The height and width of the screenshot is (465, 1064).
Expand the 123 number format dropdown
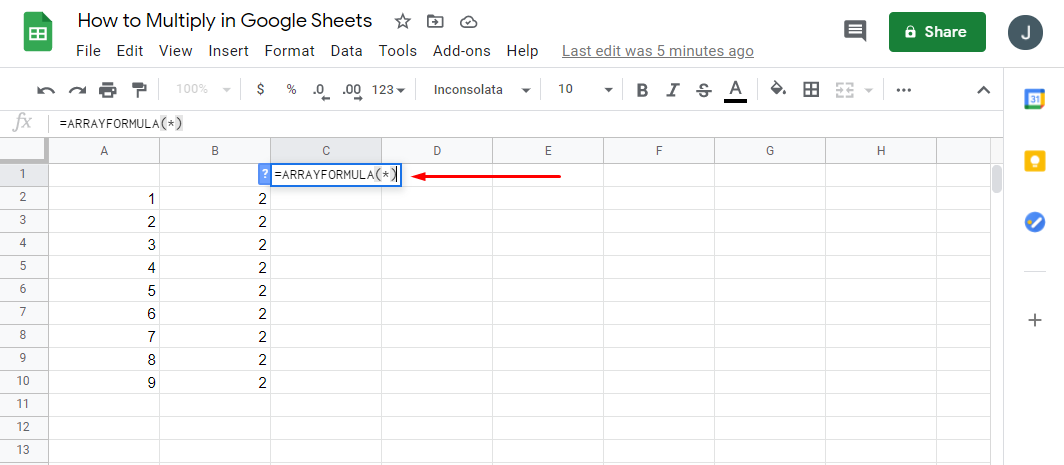[388, 90]
